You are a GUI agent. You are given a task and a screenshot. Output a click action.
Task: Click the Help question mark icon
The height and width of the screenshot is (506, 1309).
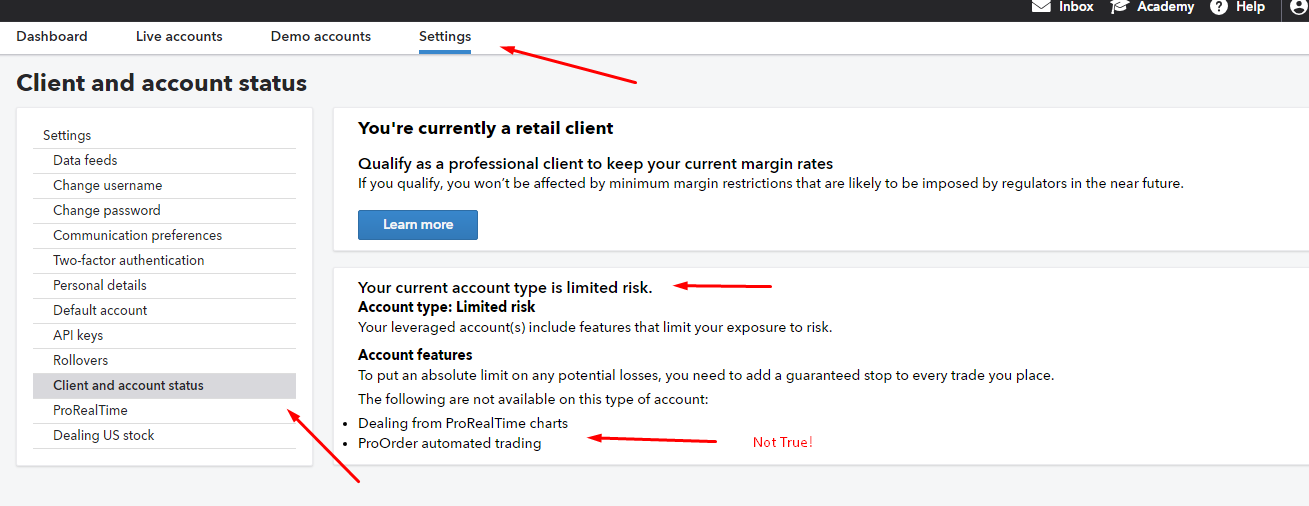(x=1218, y=6)
